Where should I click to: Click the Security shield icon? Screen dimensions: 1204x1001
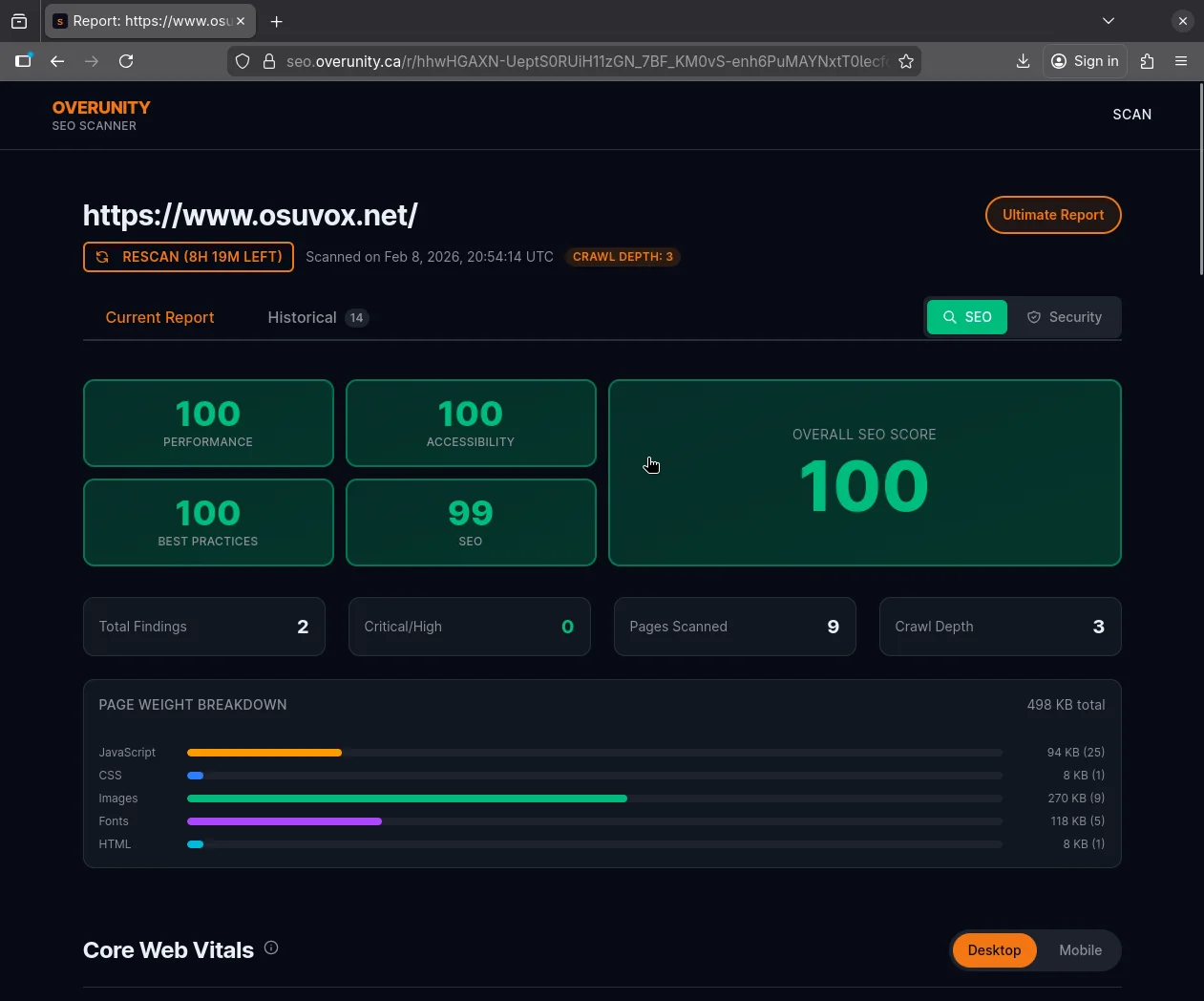click(1034, 317)
